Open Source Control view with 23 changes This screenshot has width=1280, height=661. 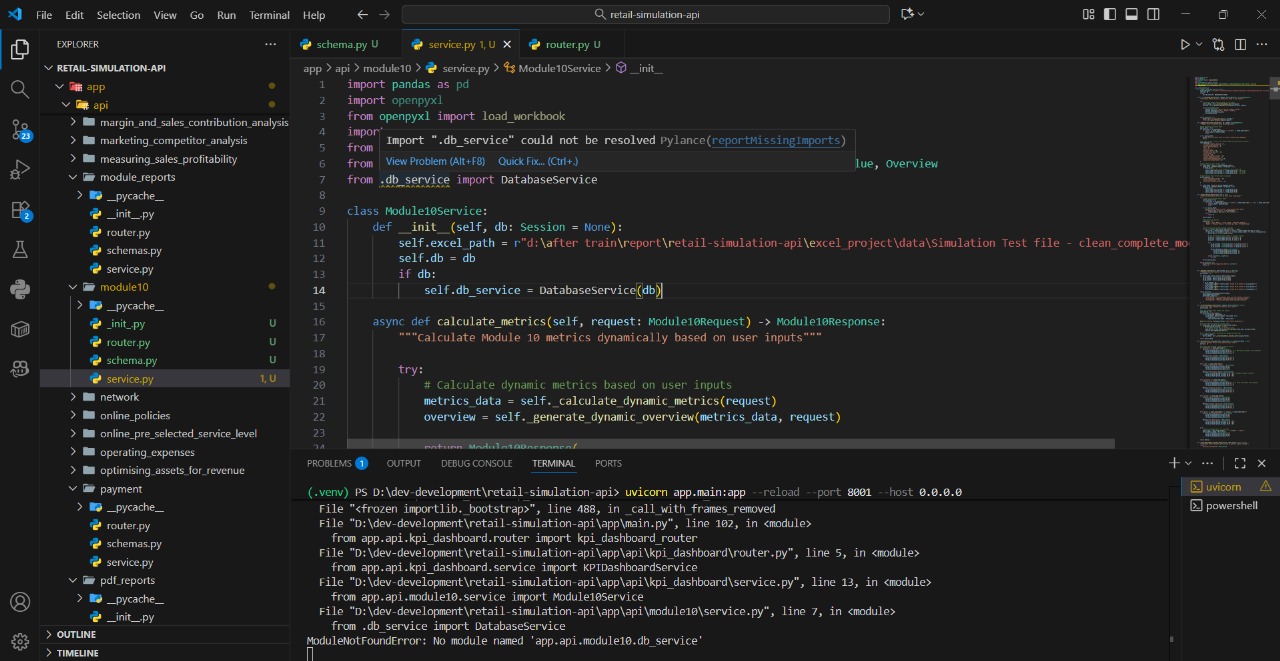[x=19, y=130]
